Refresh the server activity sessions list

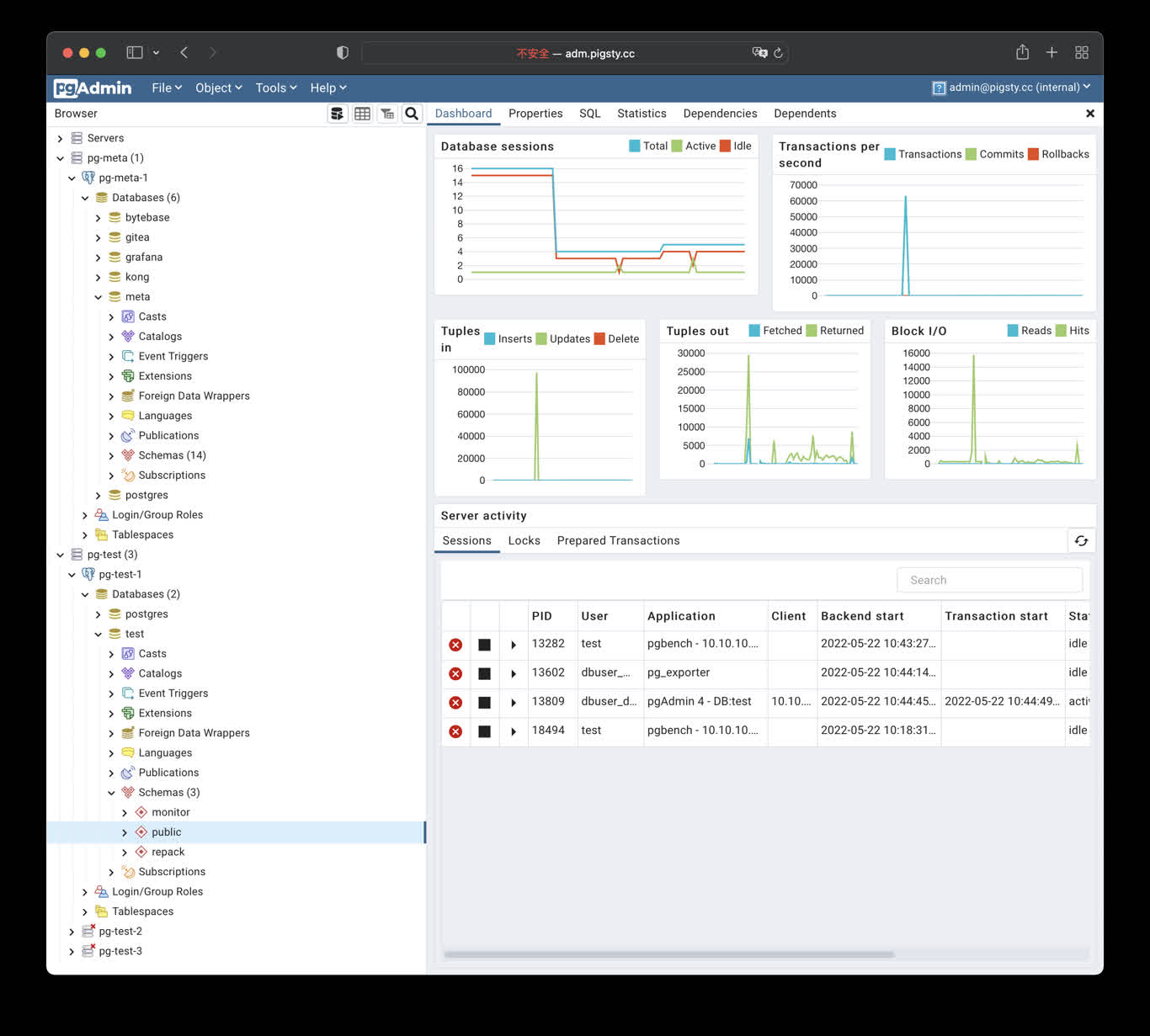[x=1081, y=541]
